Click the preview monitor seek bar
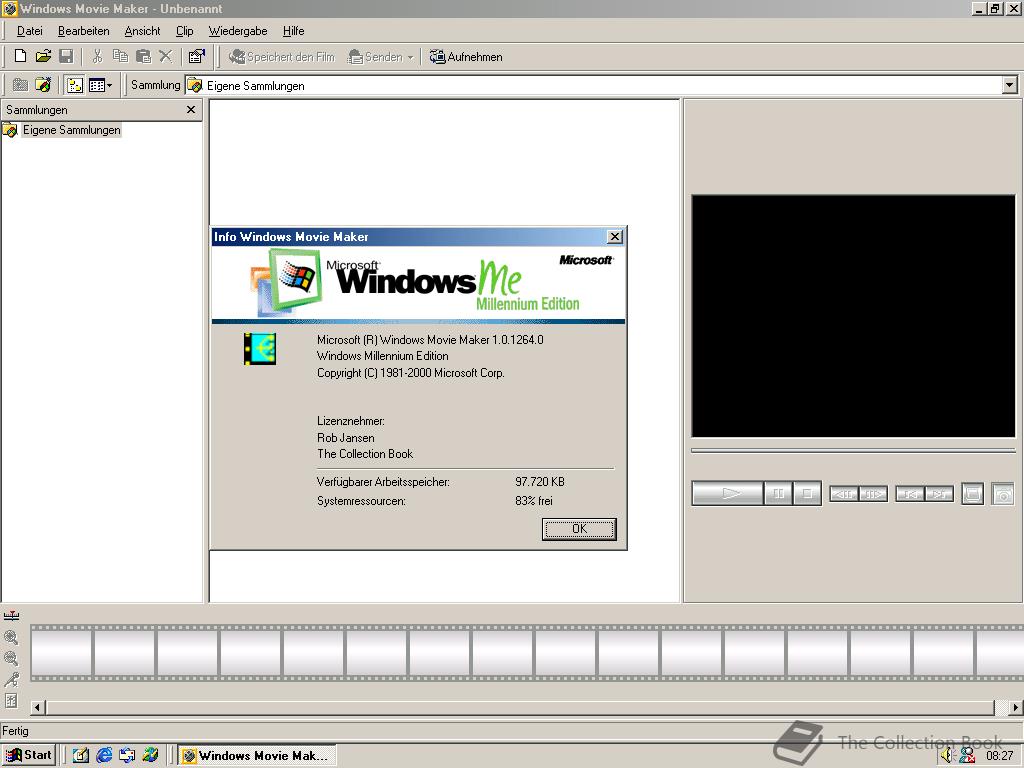 853,451
